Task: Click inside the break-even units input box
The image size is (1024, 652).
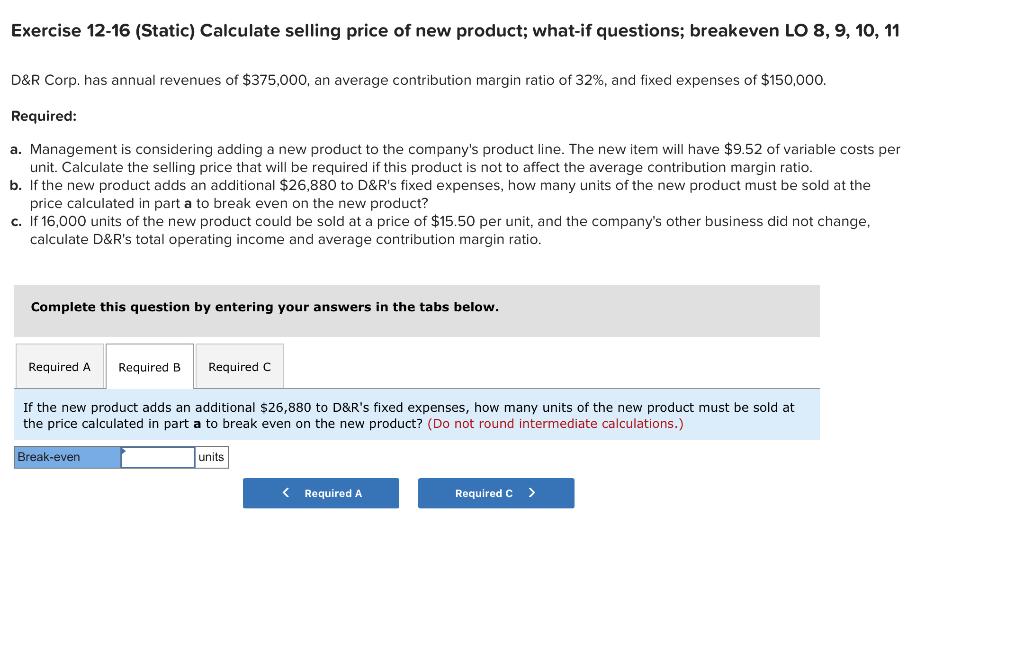Action: coord(157,457)
